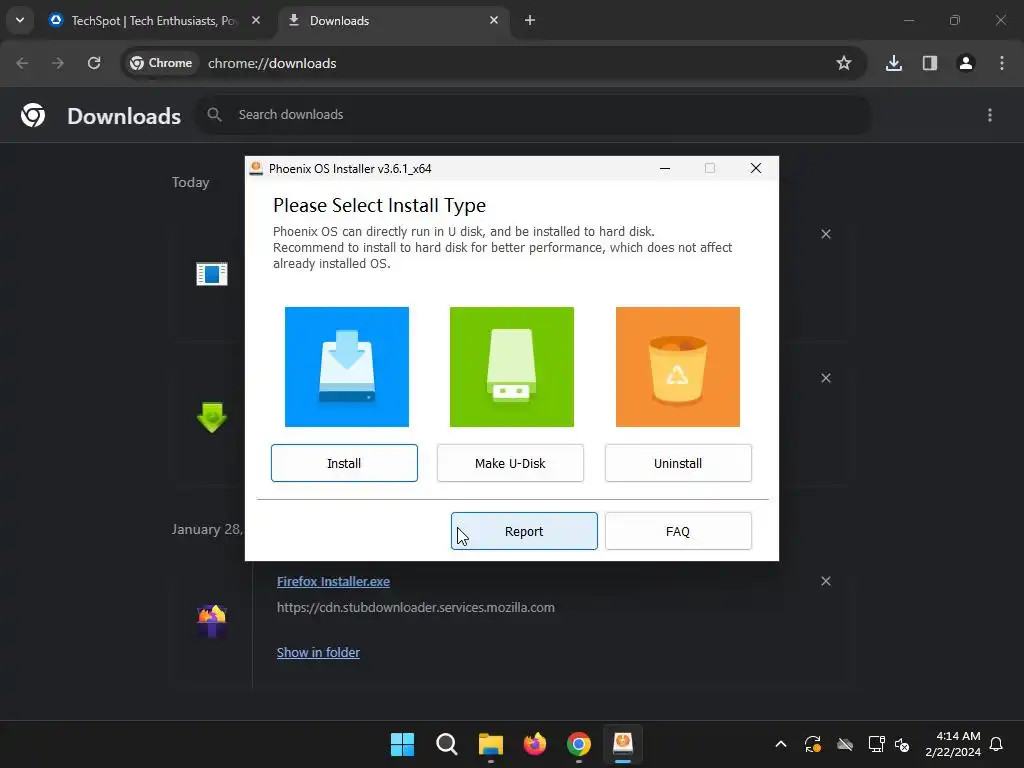Close the Downloads tab

click(494, 21)
